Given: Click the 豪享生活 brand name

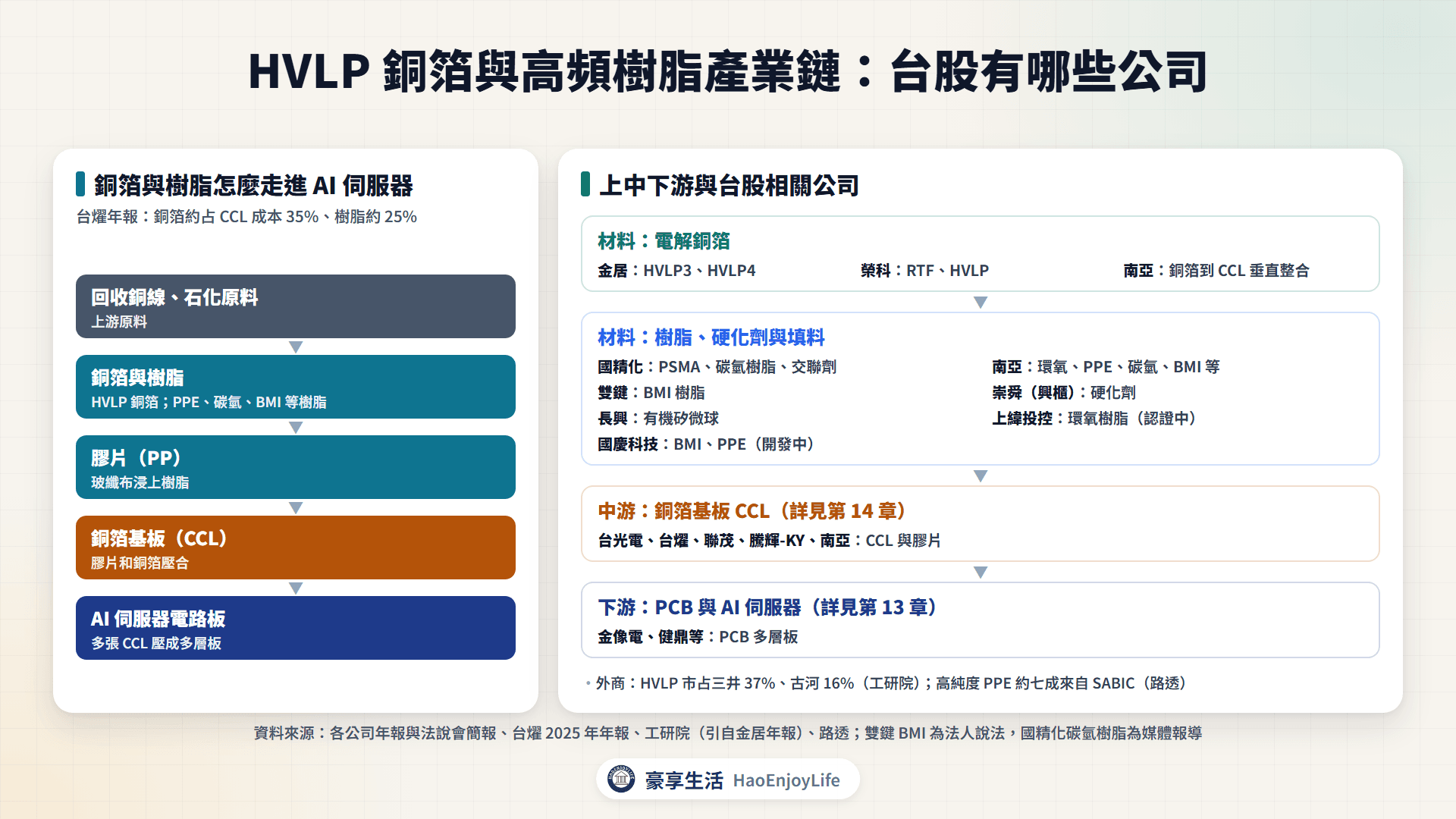Looking at the screenshot, I should coord(684,780).
